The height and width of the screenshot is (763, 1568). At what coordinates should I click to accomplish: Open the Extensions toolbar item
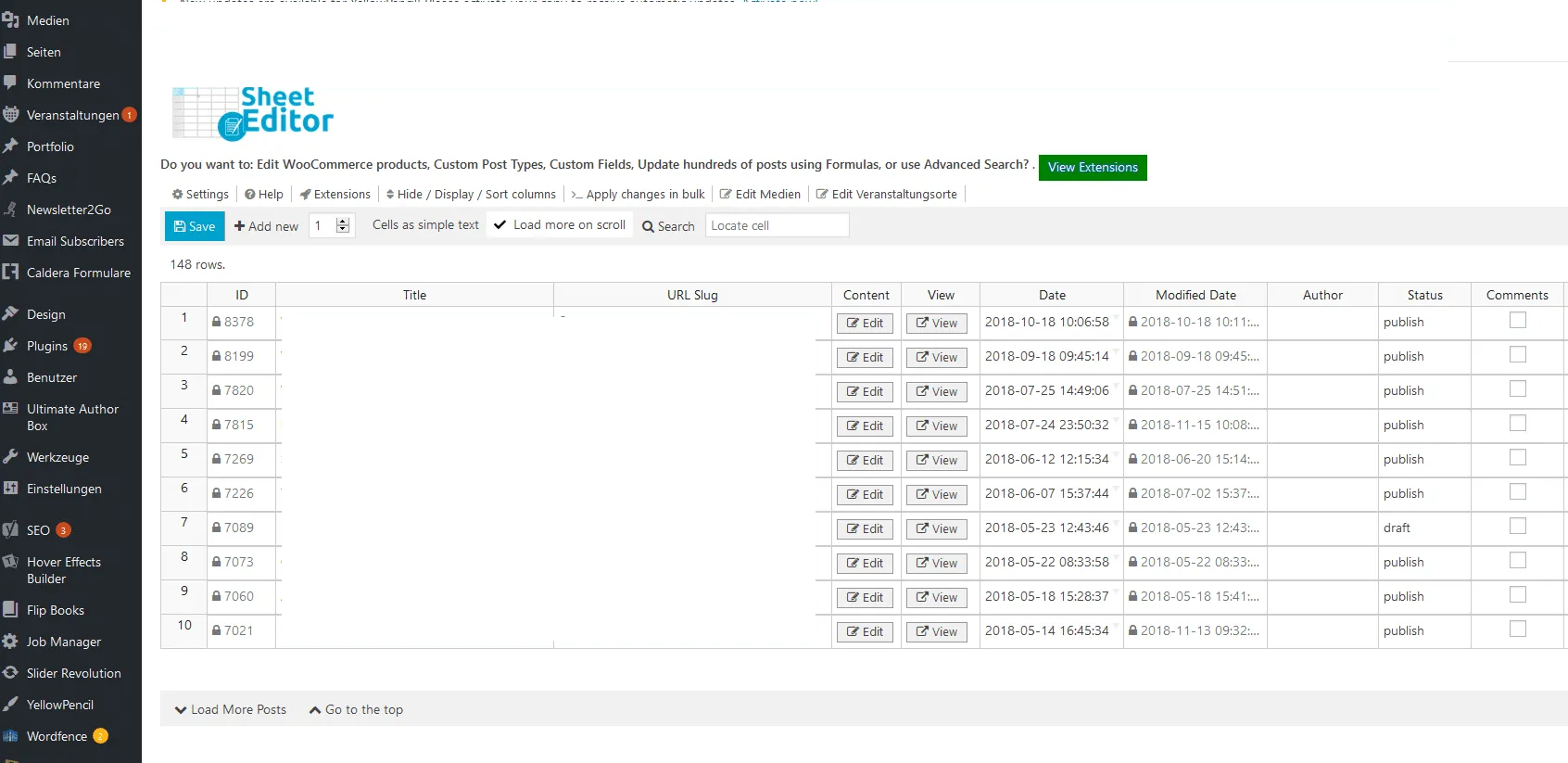(x=335, y=194)
